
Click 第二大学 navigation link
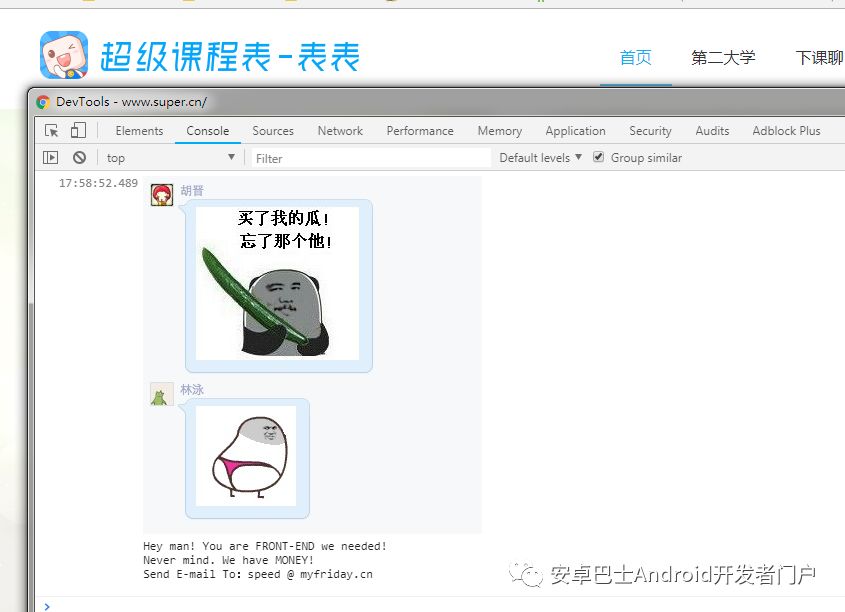click(723, 58)
